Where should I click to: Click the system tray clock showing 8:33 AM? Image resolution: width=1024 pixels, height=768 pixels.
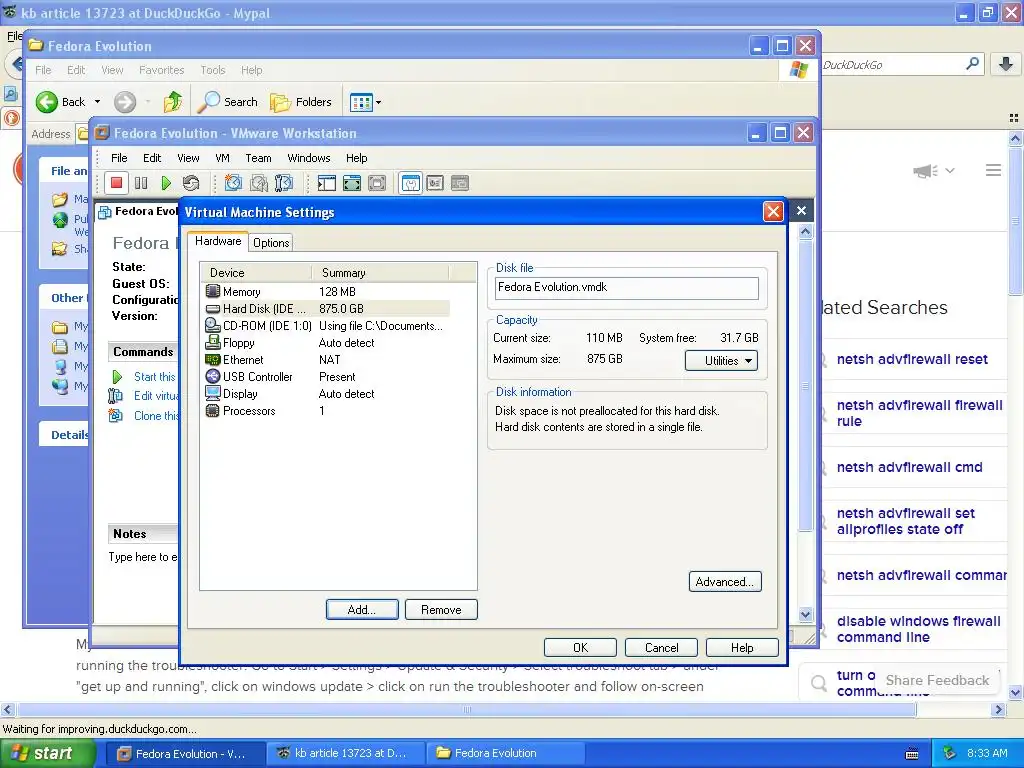(x=987, y=753)
